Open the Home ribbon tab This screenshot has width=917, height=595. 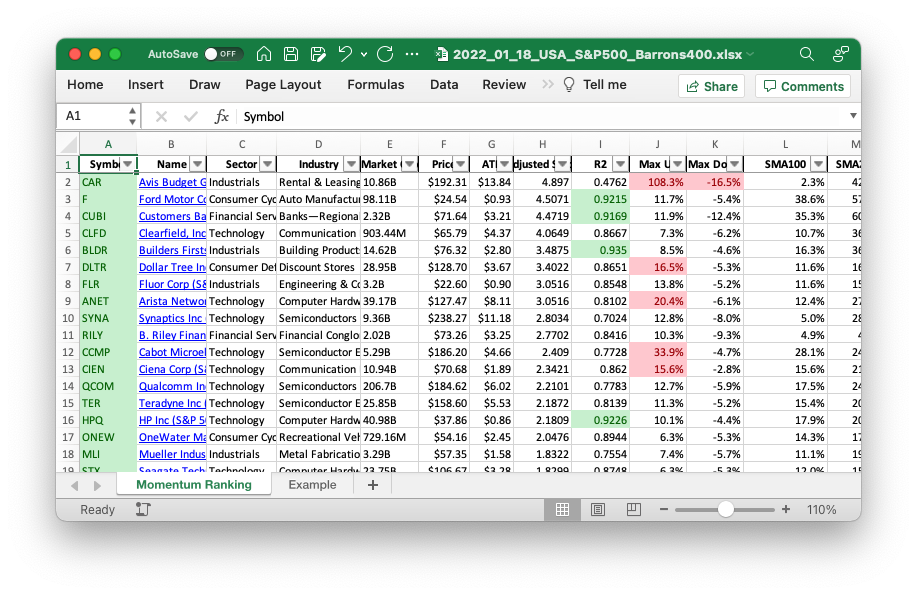pyautogui.click(x=85, y=84)
